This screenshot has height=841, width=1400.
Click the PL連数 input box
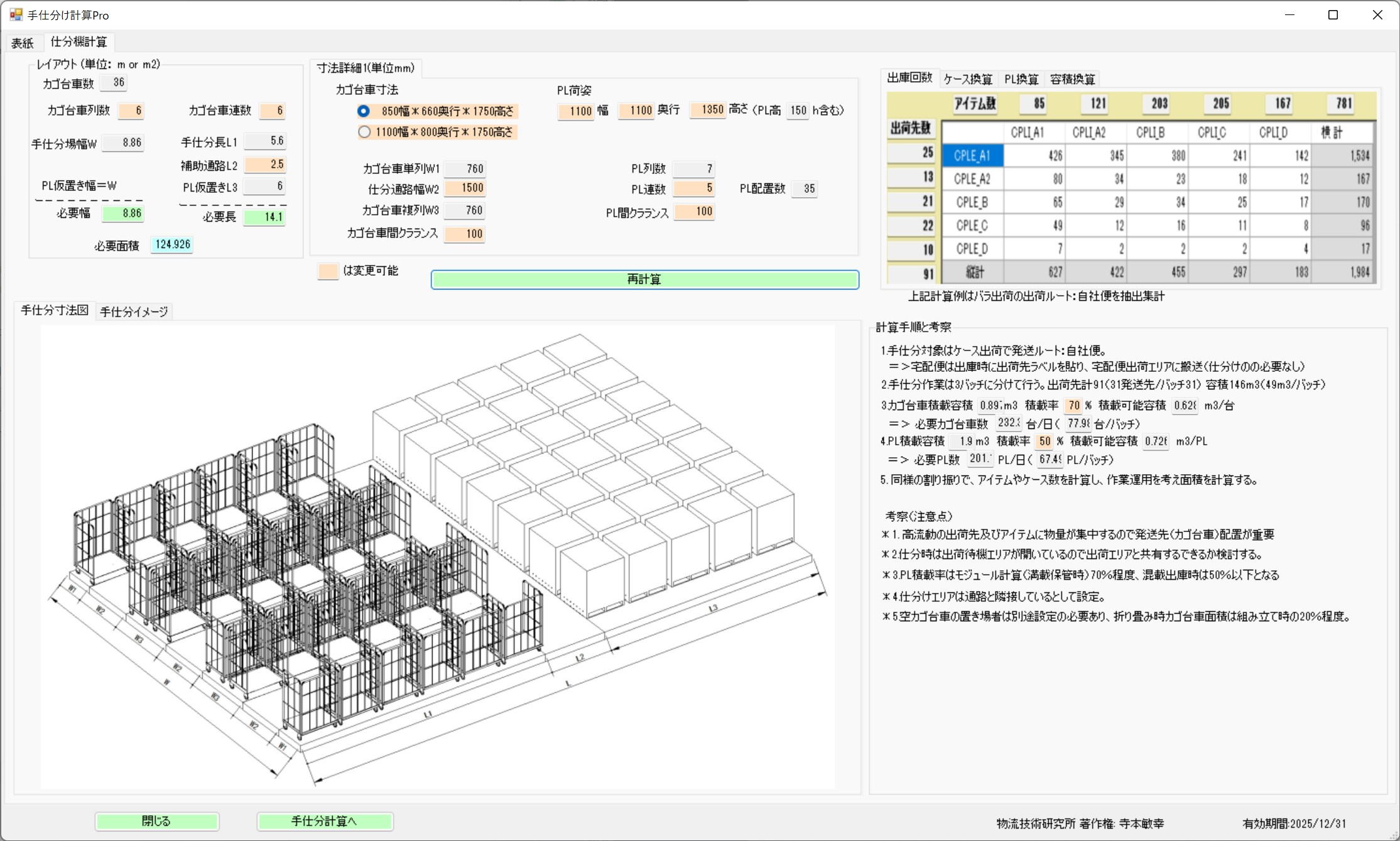[693, 188]
